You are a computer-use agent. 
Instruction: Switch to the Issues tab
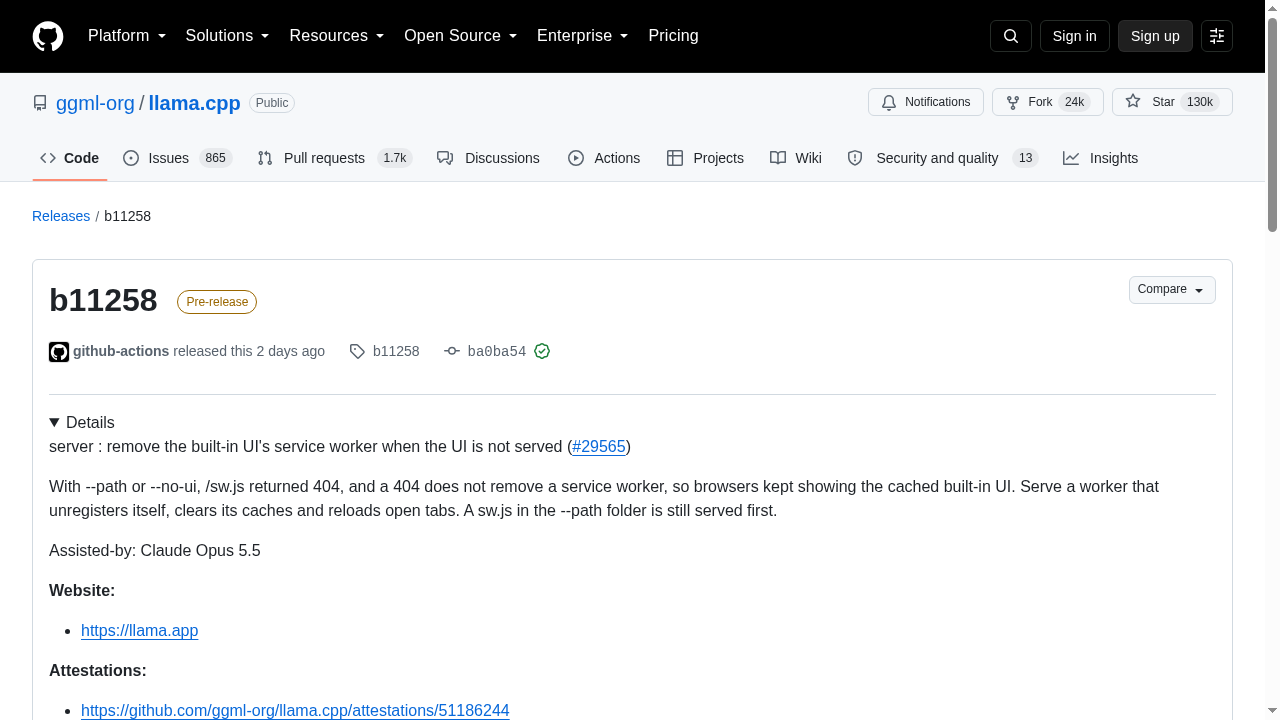coord(178,158)
